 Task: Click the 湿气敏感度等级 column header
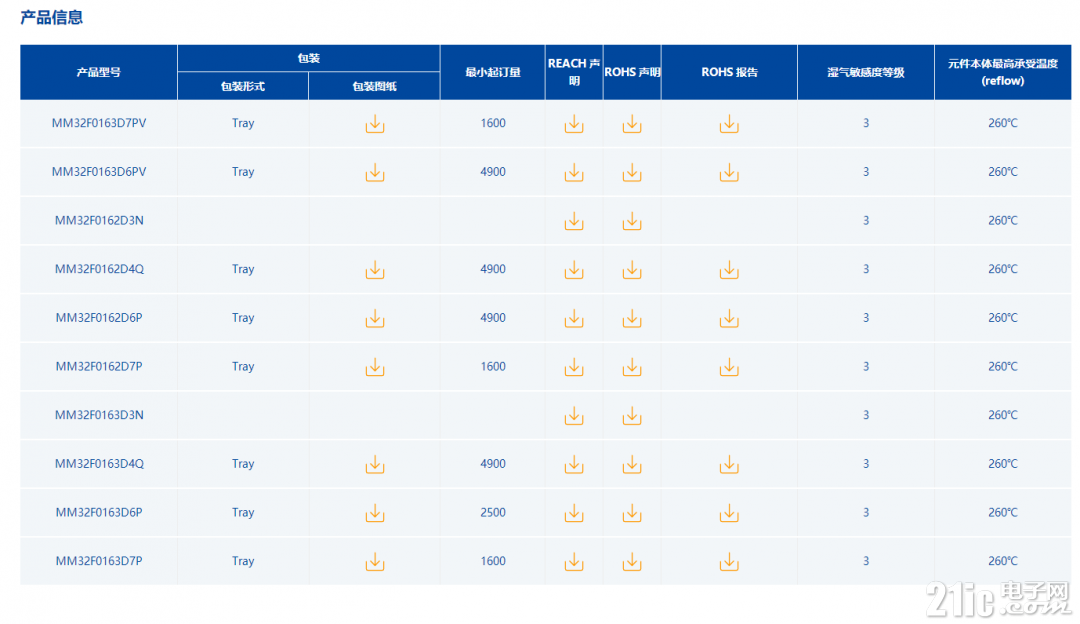click(866, 72)
